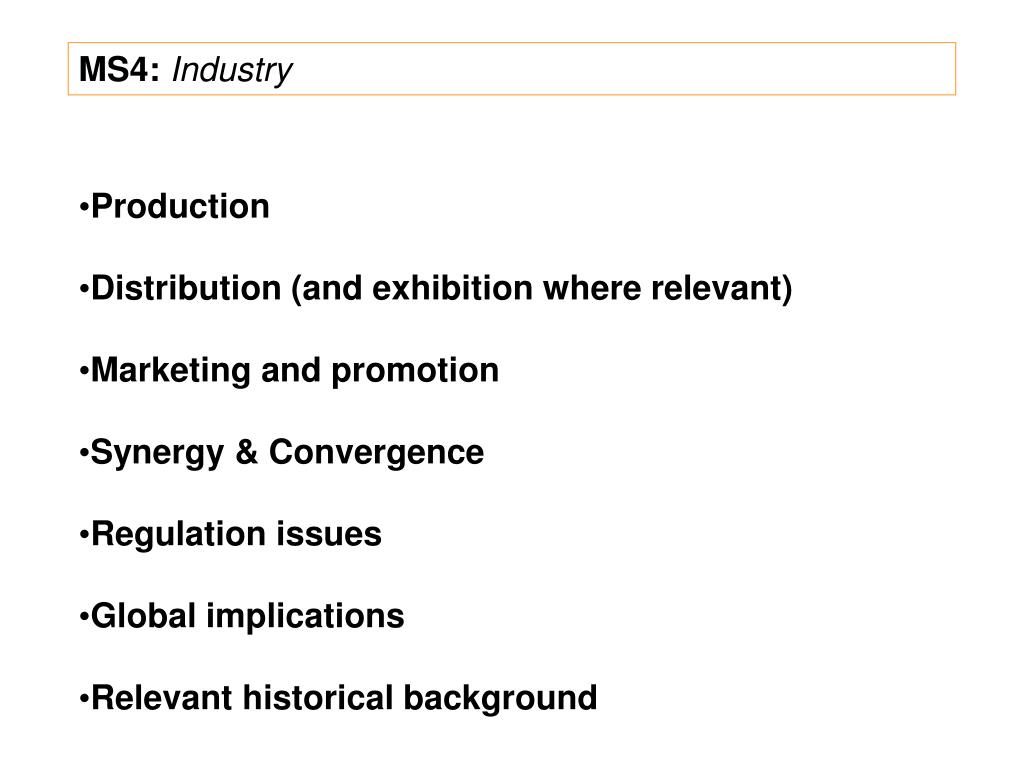1024x768 pixels.
Task: Click the bullet dot before Global implications
Action: [x=84, y=617]
